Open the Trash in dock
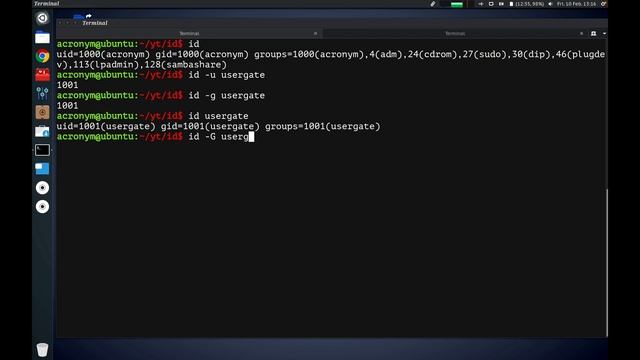The width and height of the screenshot is (640, 360). pos(42,349)
